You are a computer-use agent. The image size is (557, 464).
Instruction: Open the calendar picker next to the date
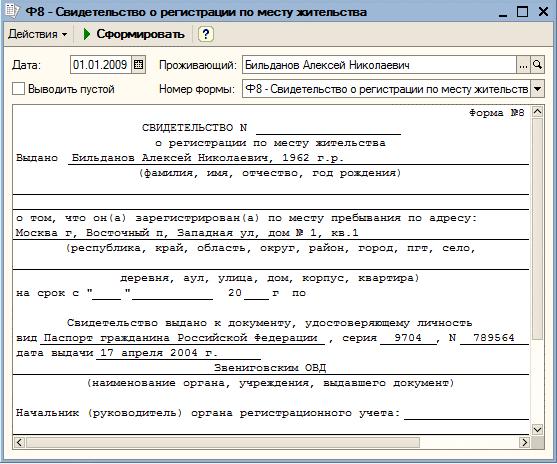coord(139,65)
